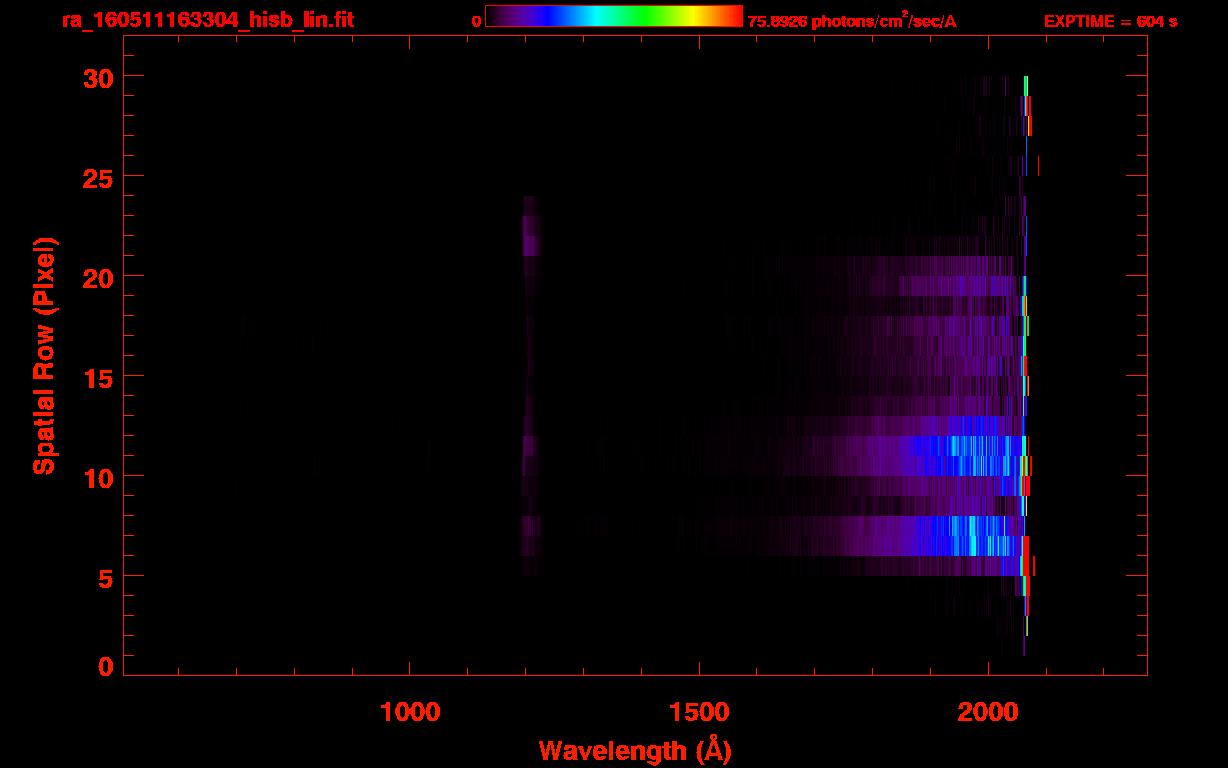The image size is (1228, 768).
Task: Click the x-axis tick label 2000
Action: click(988, 712)
